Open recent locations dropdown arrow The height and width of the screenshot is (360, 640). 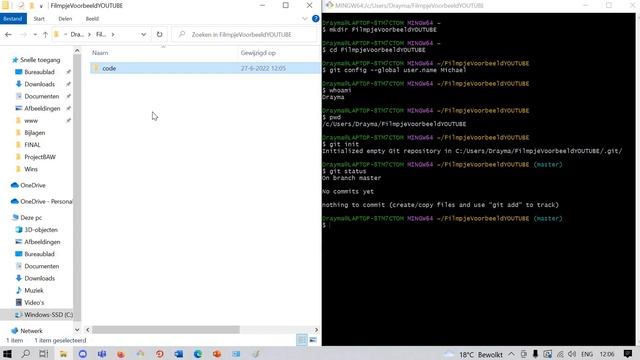point(35,35)
